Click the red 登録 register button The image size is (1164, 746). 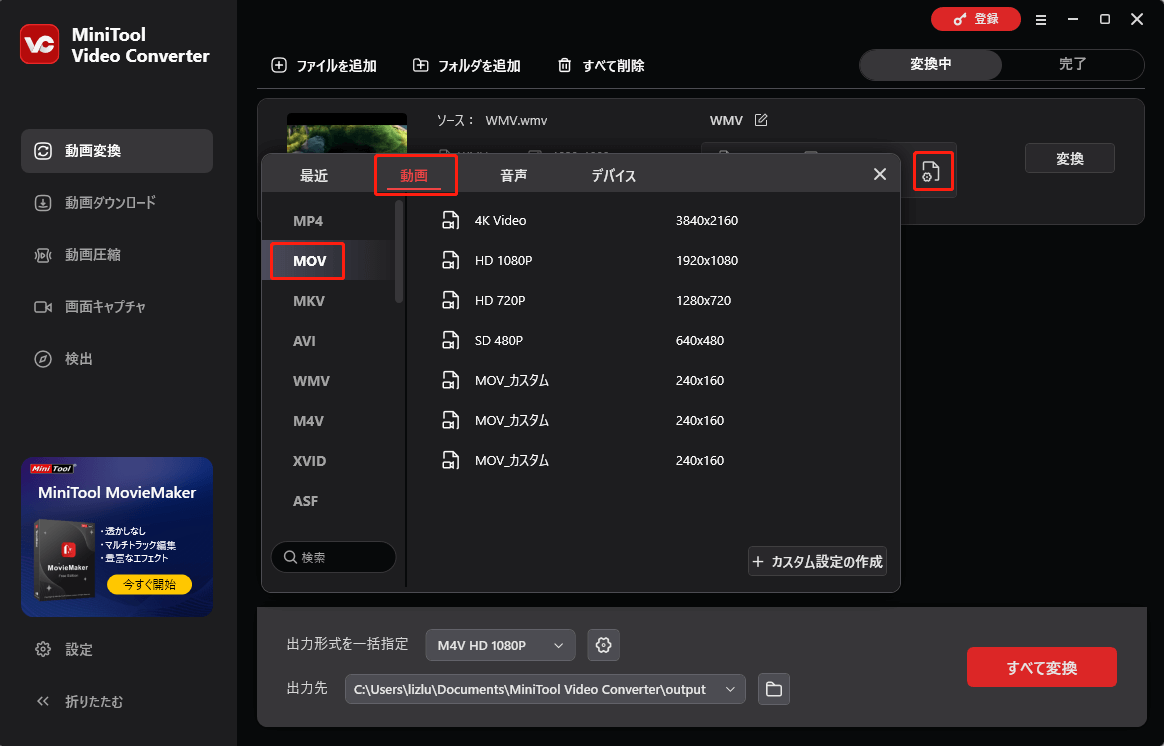click(975, 19)
